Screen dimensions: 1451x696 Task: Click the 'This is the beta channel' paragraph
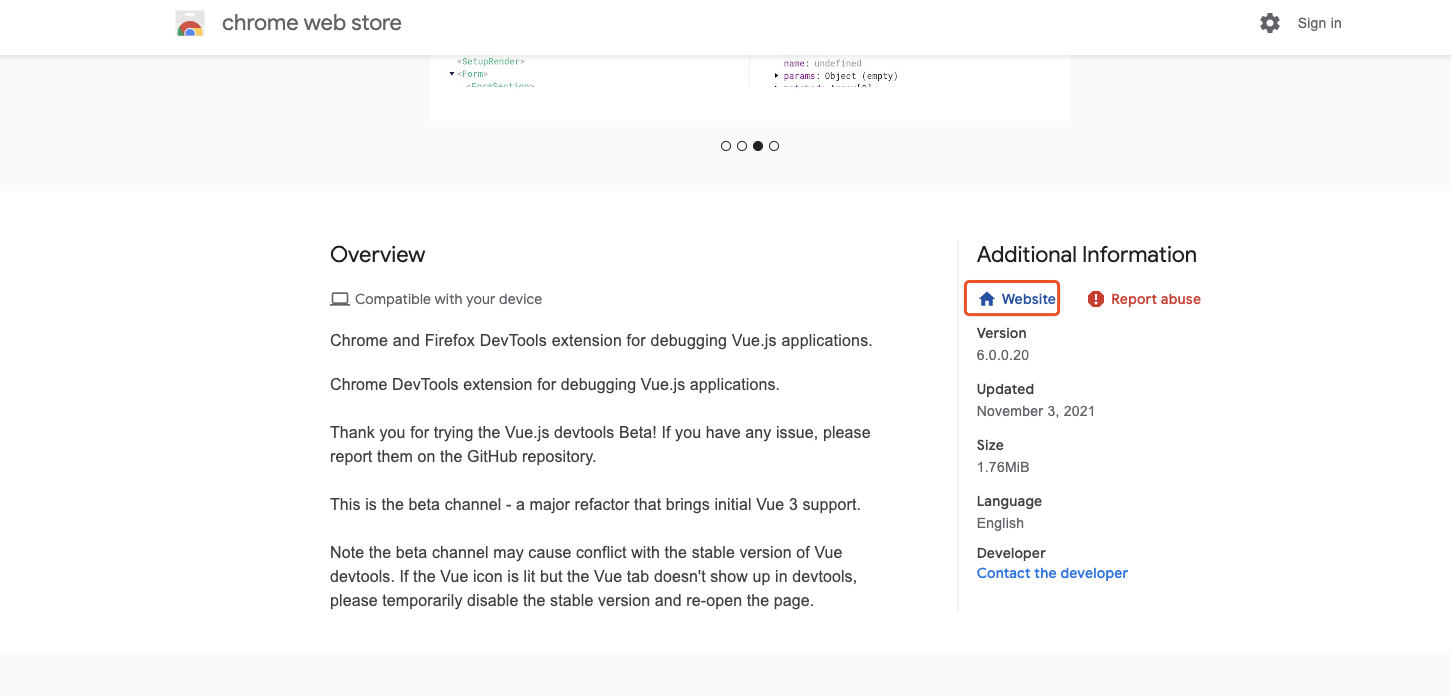[x=595, y=504]
